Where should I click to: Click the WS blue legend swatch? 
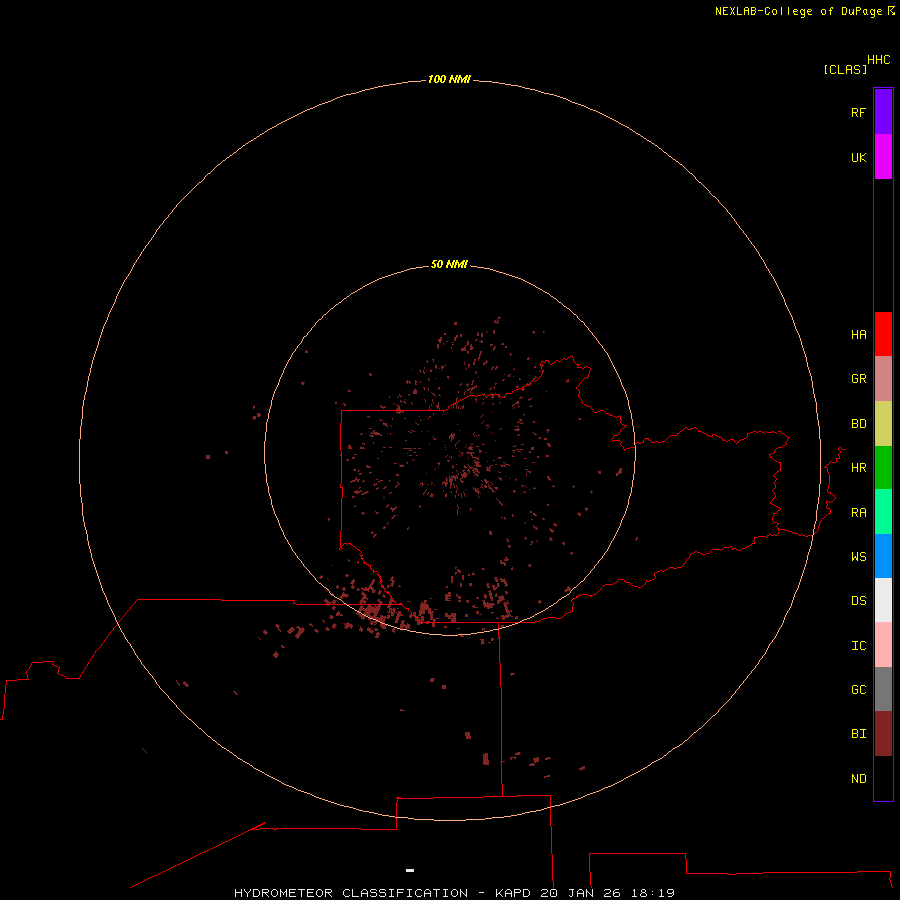click(883, 556)
